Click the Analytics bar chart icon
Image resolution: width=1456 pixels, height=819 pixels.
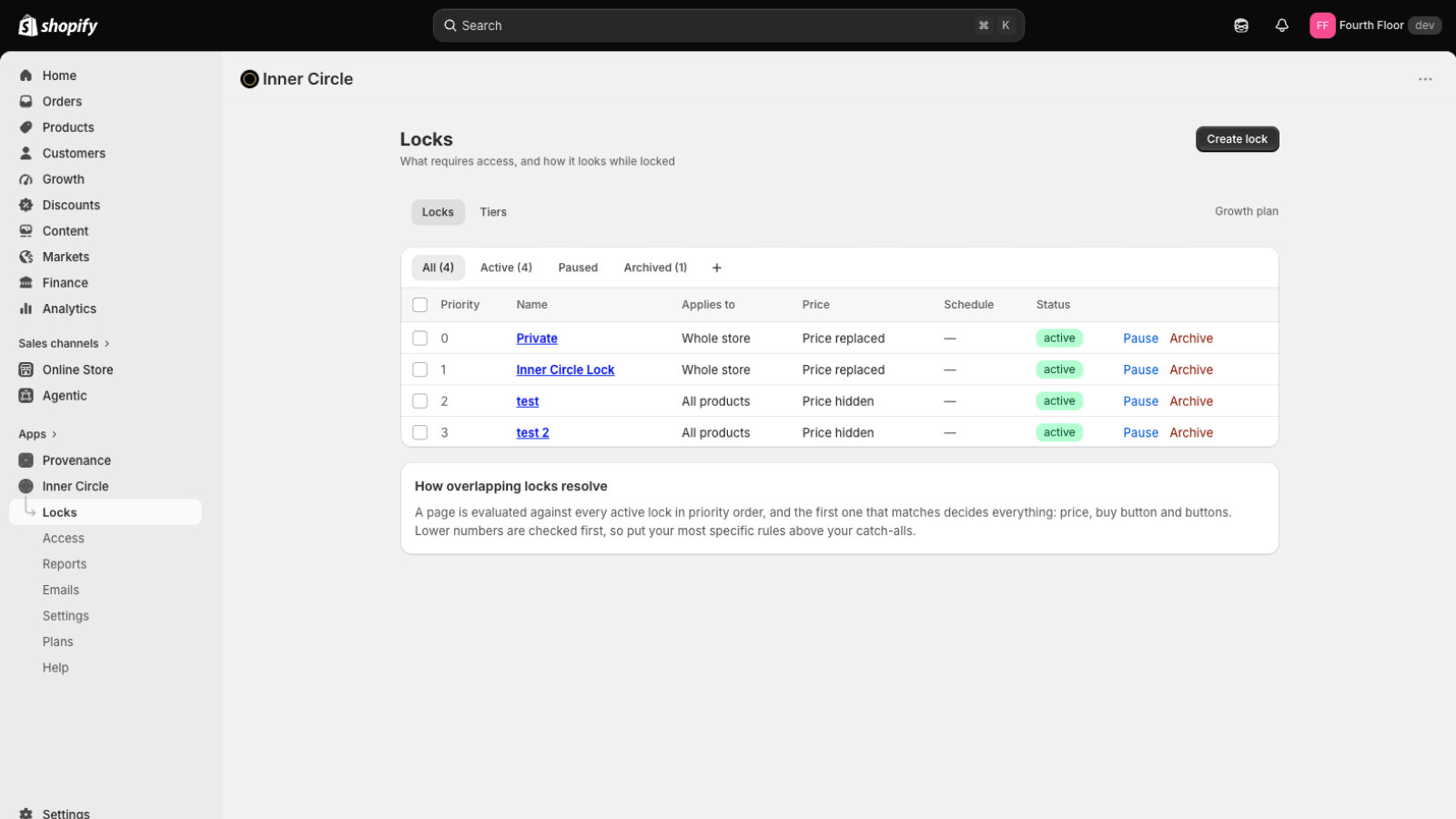coord(26,308)
